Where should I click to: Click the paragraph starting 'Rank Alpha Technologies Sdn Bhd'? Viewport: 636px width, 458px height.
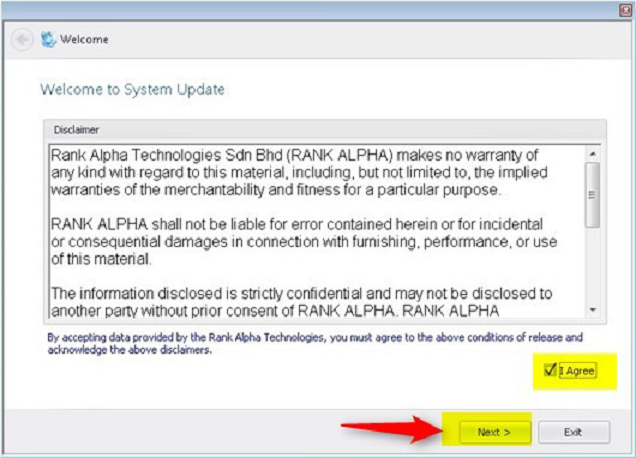point(299,172)
